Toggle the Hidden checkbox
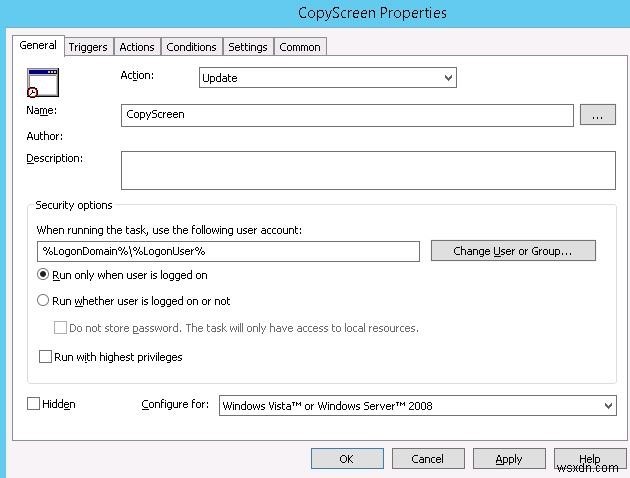Screen dimensions: 630x478 34,404
